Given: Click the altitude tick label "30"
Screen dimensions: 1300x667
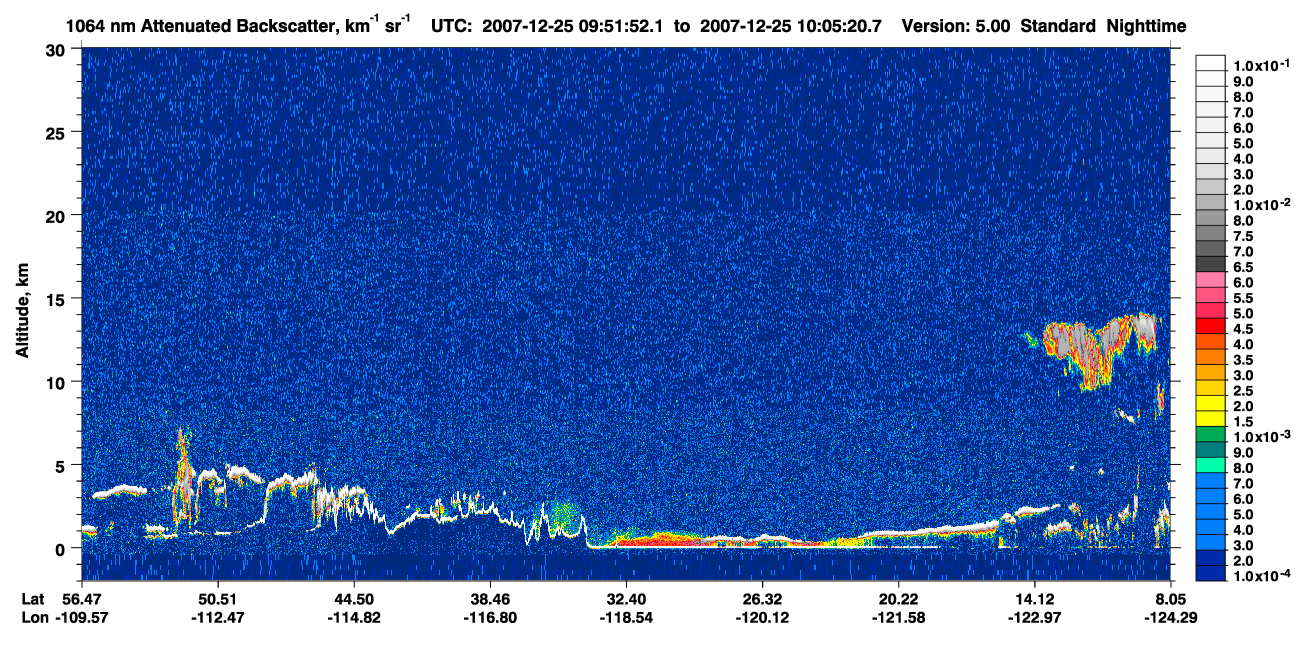Looking at the screenshot, I should click(59, 49).
